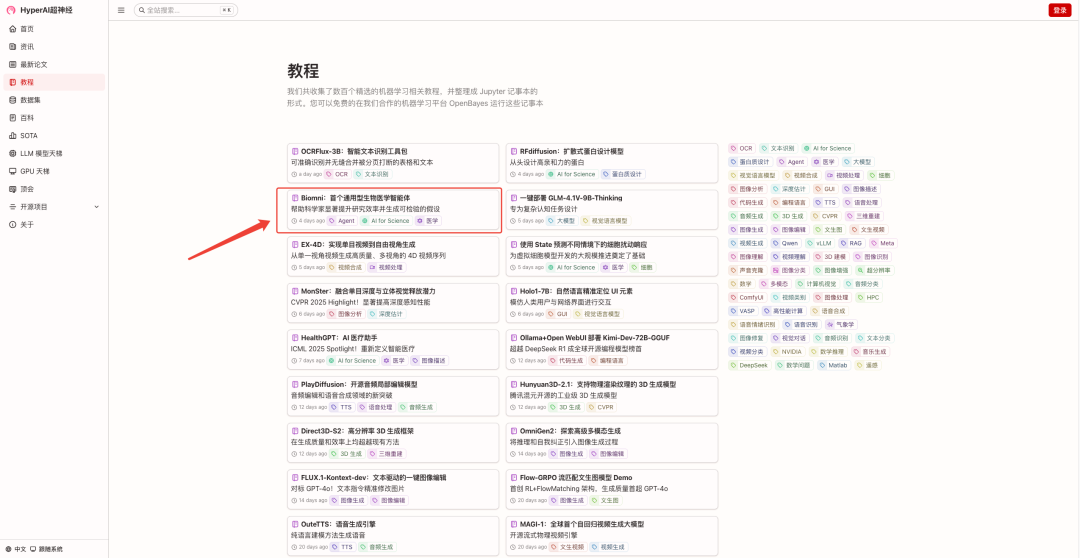Click the 关于 info icon

(12, 225)
